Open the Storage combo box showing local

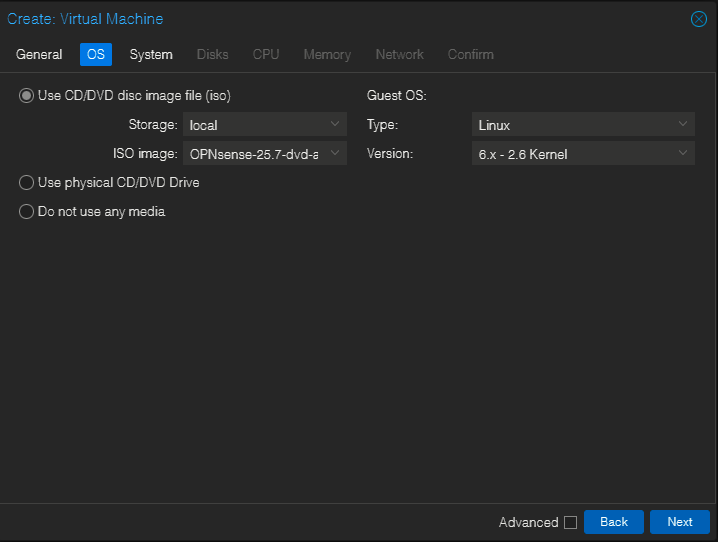[265, 124]
